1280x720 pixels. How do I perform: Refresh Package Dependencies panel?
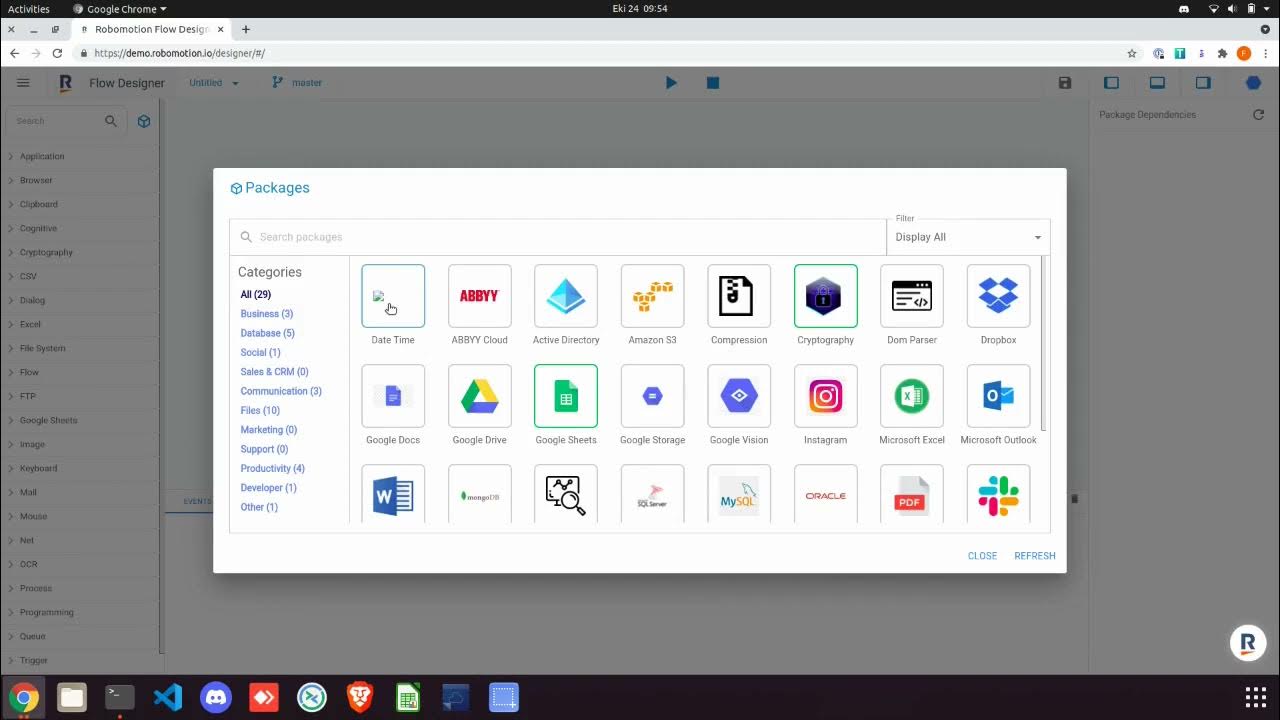(1258, 115)
